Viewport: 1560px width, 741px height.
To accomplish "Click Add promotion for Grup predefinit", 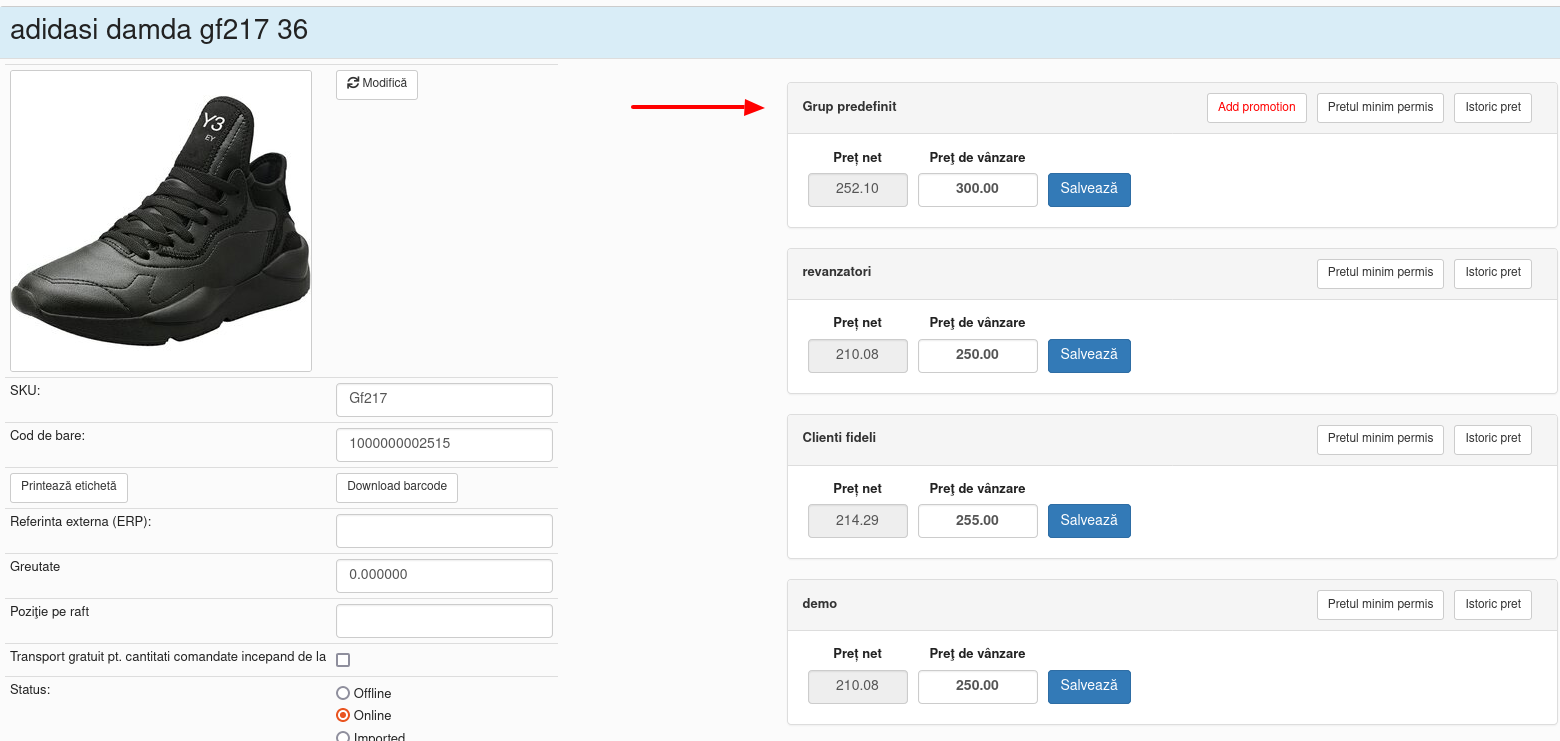I will pyautogui.click(x=1256, y=108).
